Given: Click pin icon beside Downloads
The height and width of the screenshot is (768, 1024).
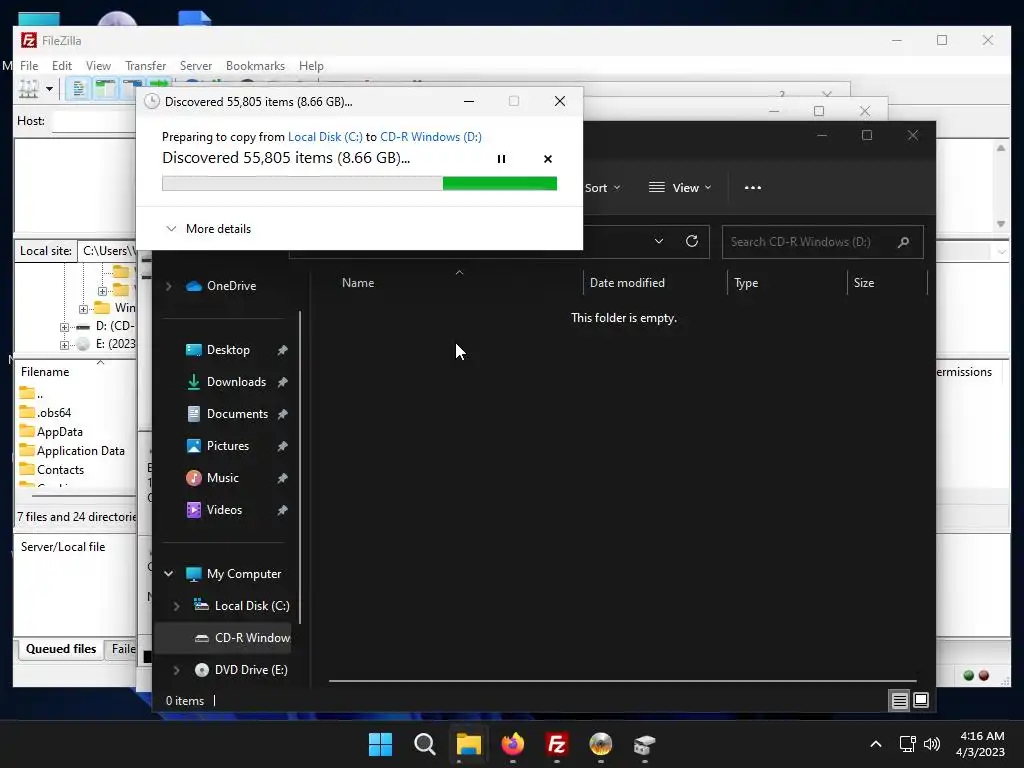Looking at the screenshot, I should (x=282, y=382).
